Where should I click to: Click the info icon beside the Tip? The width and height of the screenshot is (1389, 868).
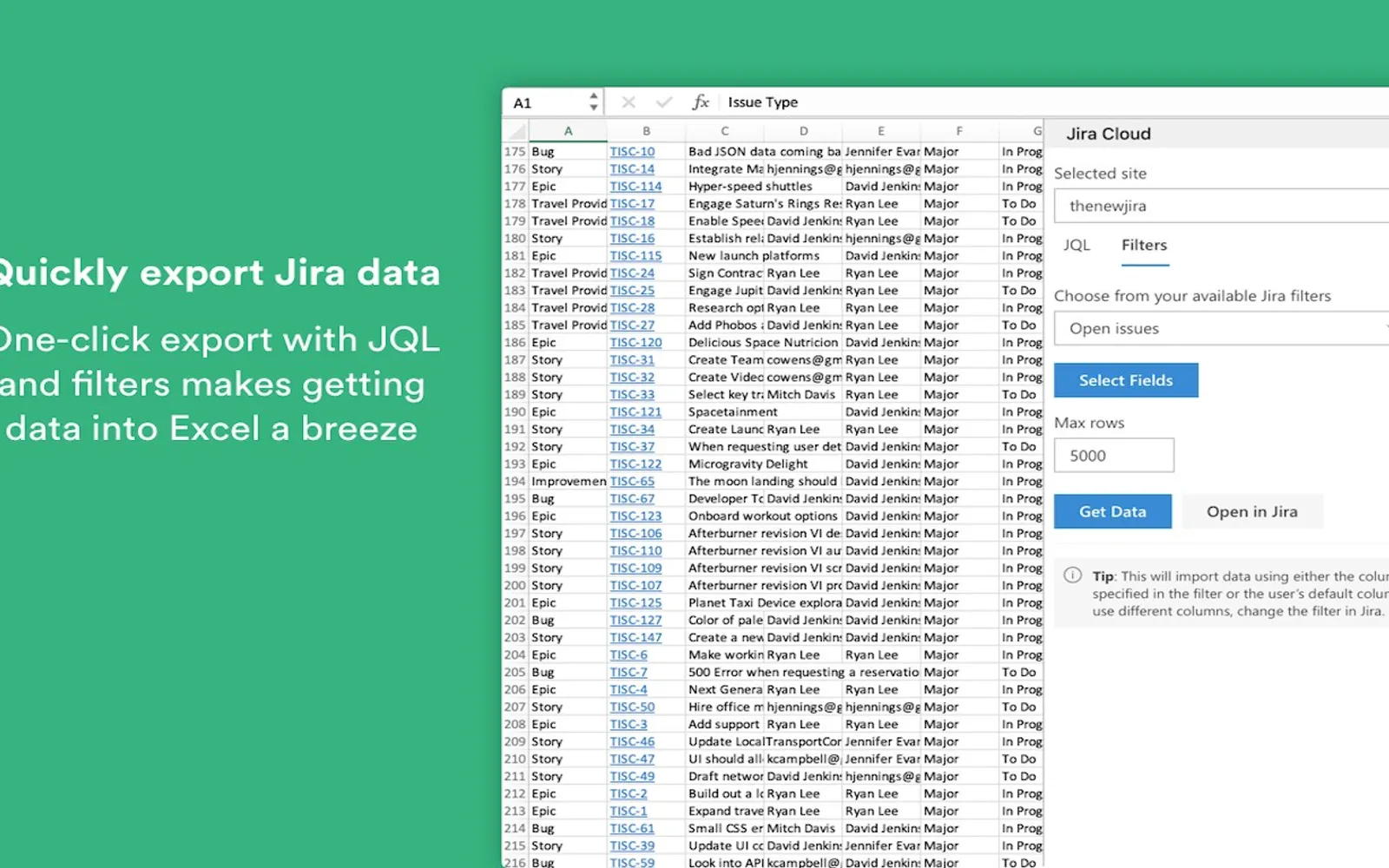1073,575
